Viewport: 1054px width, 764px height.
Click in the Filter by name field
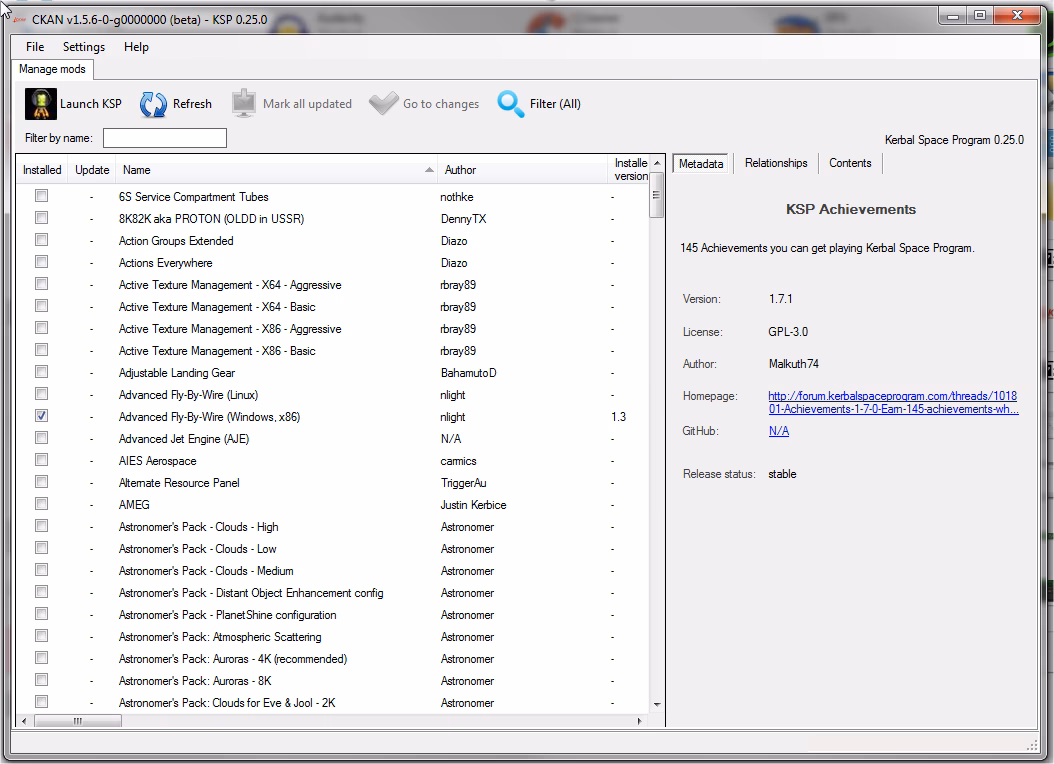pos(165,138)
